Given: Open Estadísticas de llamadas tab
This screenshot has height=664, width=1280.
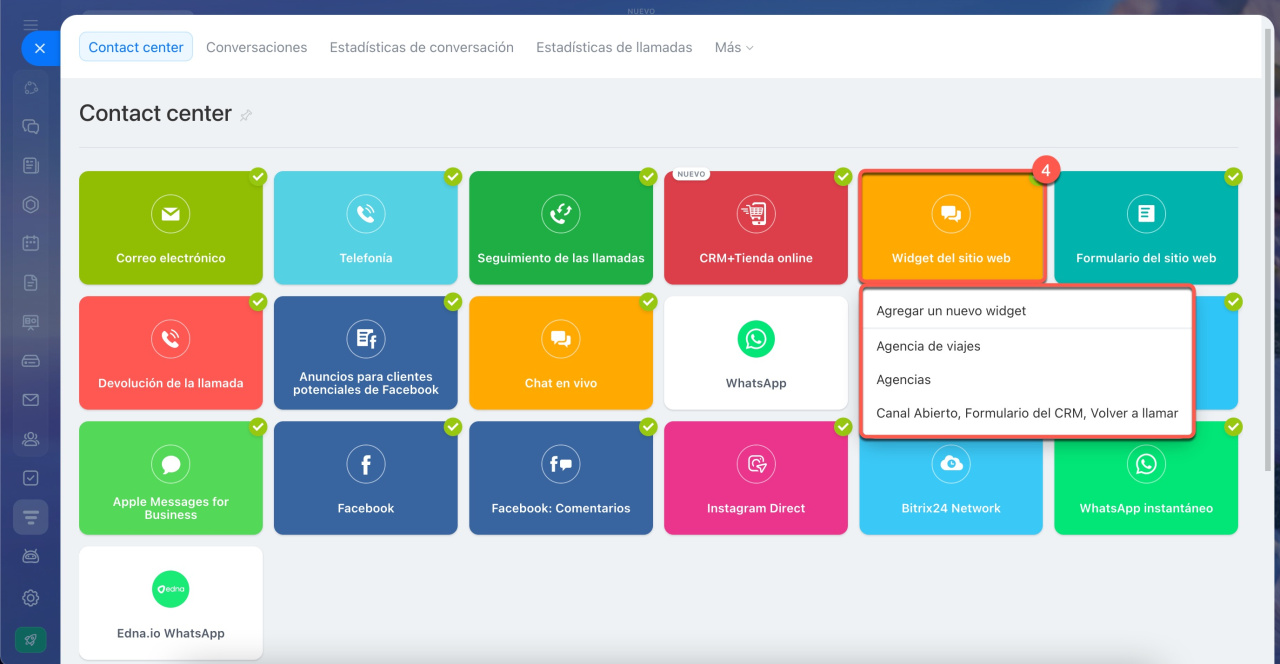Looking at the screenshot, I should [614, 47].
